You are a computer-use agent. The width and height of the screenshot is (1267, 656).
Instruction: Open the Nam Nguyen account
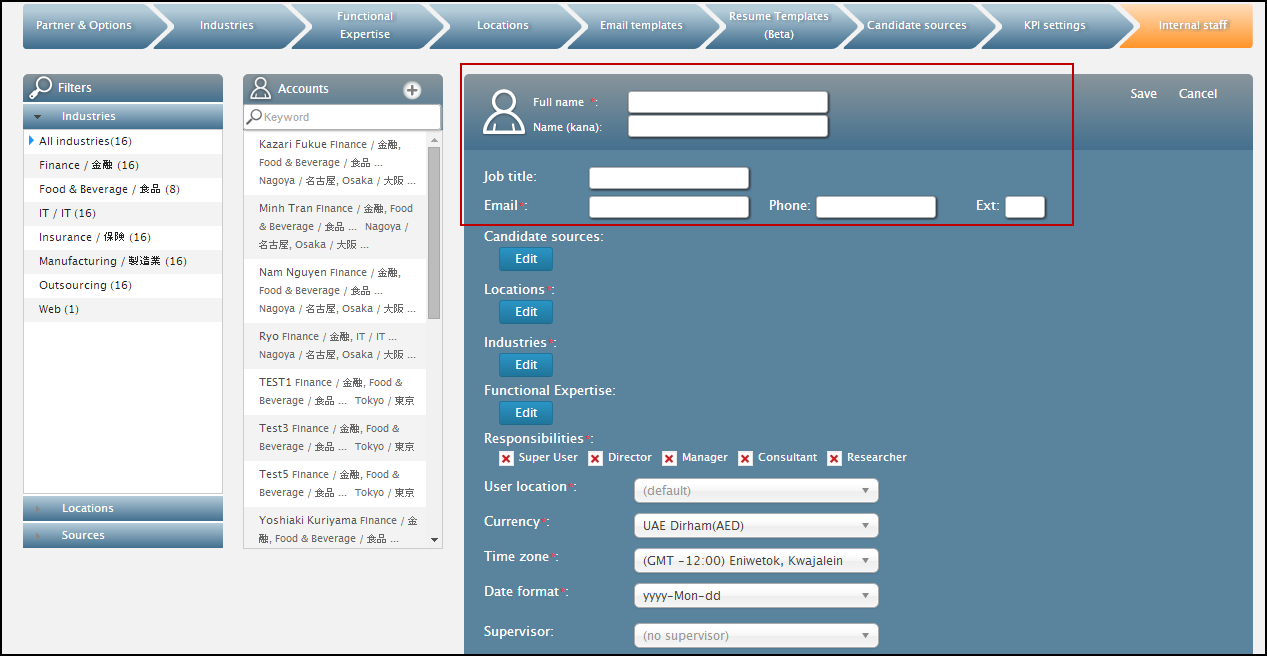pyautogui.click(x=336, y=291)
